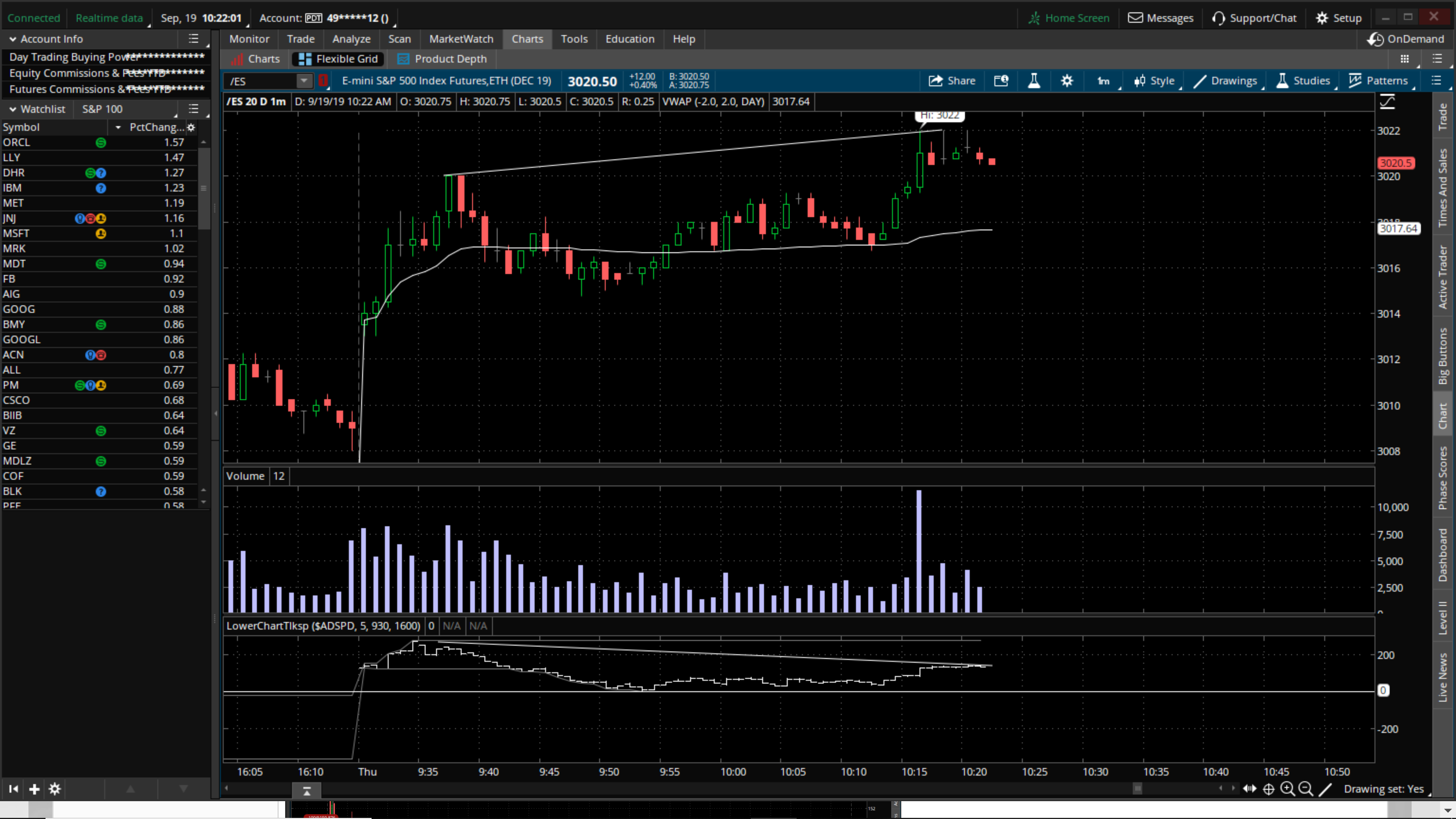Toggle the Live News sidebar panel

(1443, 677)
